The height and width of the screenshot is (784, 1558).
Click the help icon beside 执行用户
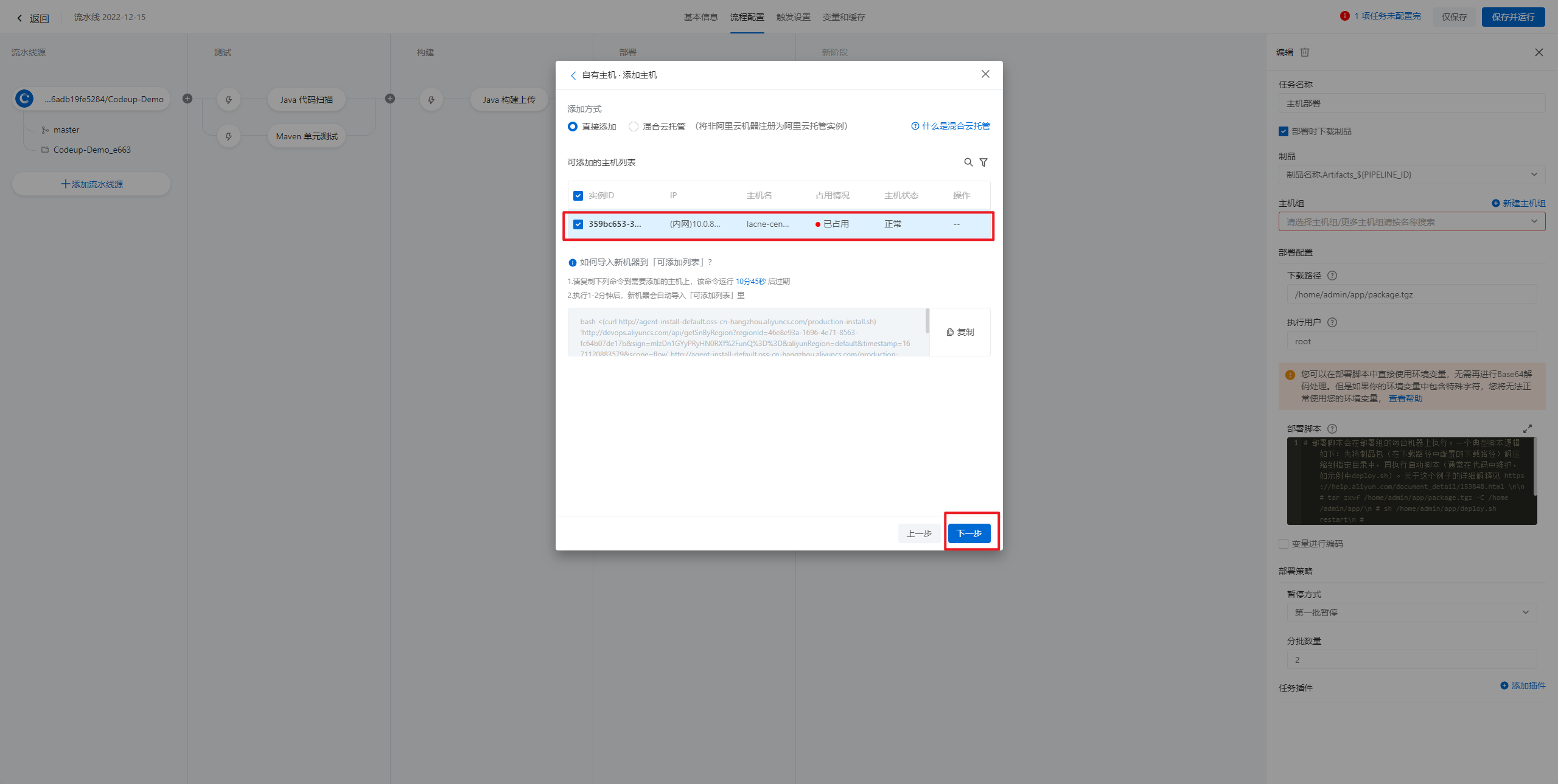pos(1332,322)
